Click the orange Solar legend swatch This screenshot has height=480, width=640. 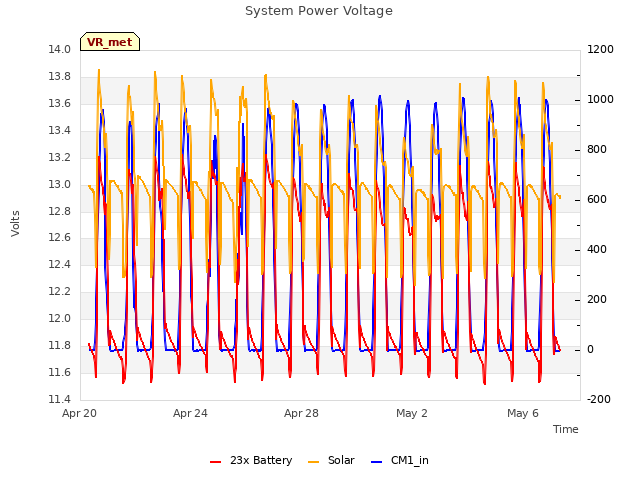pyautogui.click(x=313, y=462)
